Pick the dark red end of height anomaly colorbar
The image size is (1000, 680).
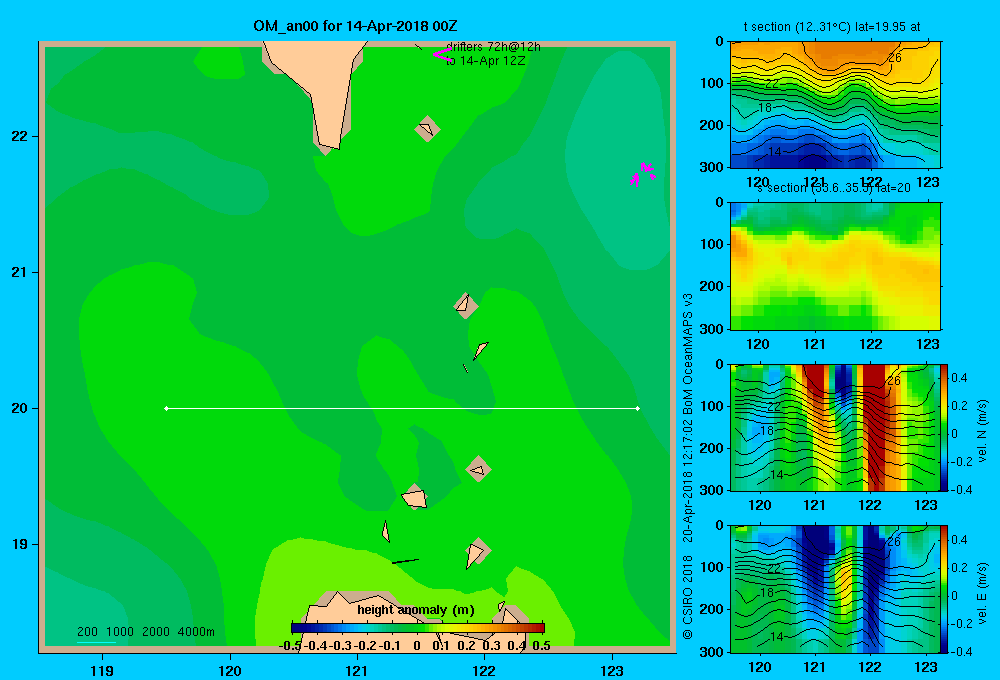tap(536, 628)
